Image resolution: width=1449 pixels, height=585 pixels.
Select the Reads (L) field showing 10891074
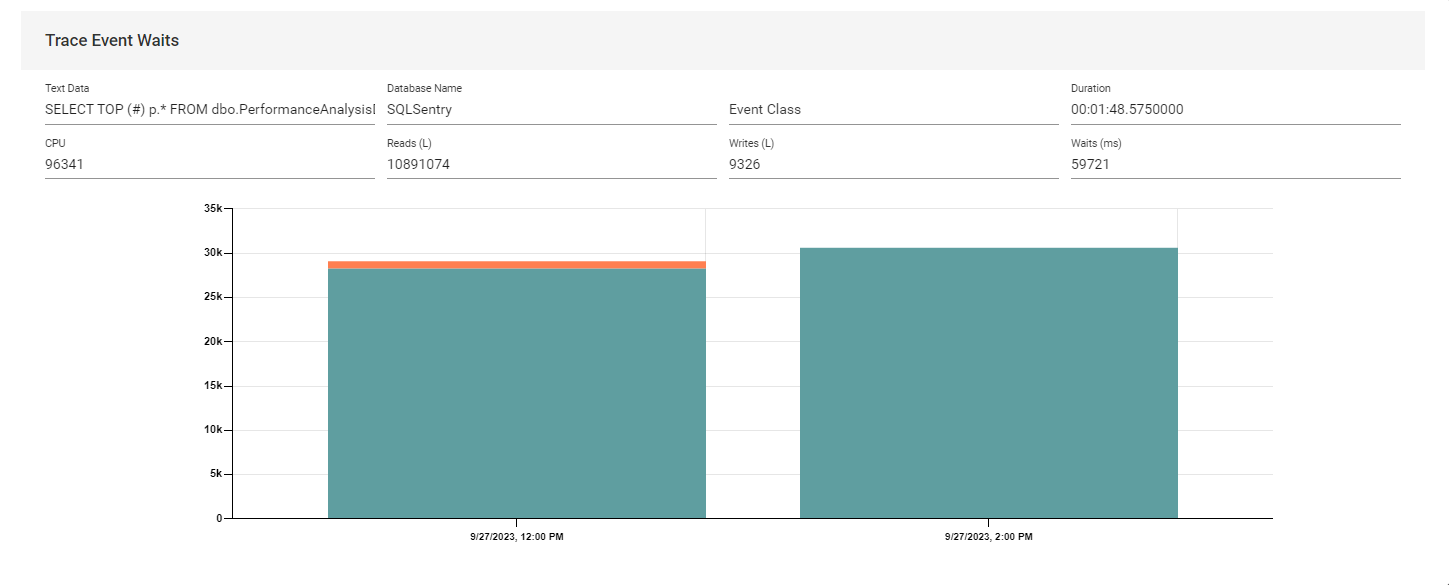click(551, 165)
